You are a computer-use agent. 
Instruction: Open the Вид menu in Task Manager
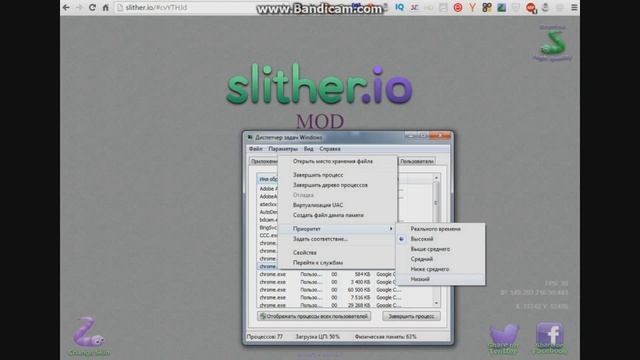coord(309,149)
